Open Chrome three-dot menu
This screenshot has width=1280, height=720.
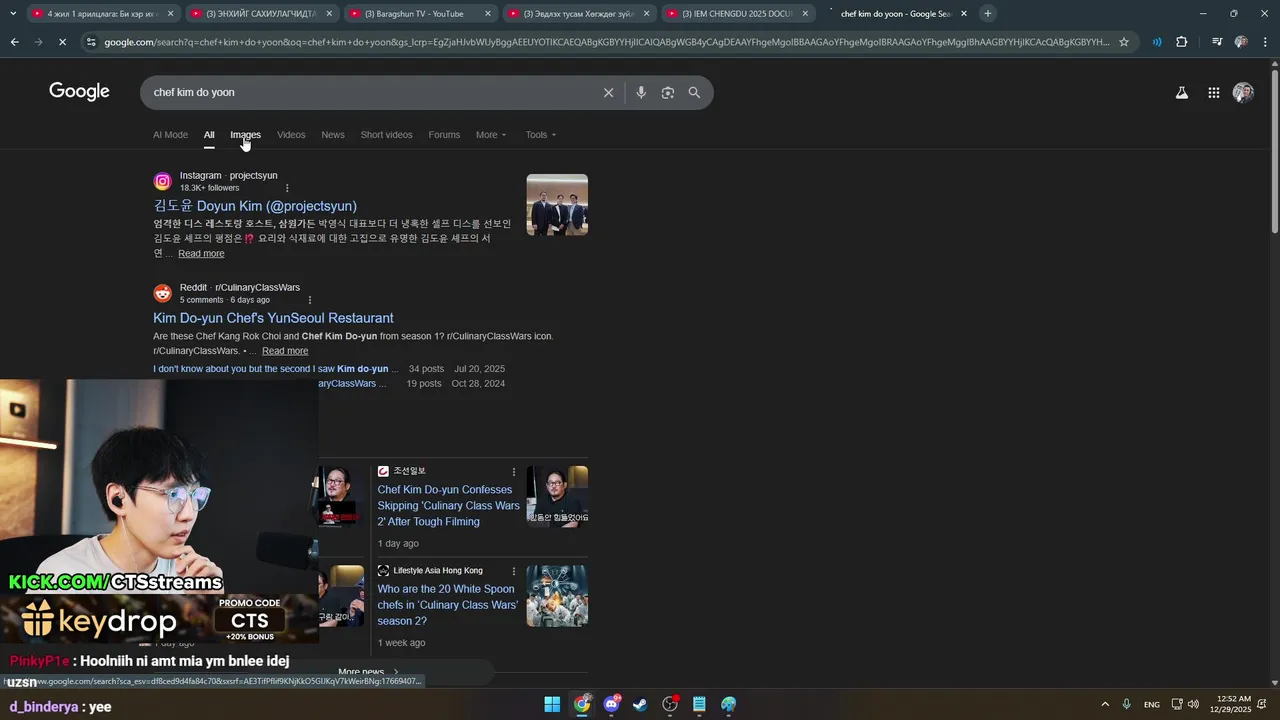(x=1265, y=42)
